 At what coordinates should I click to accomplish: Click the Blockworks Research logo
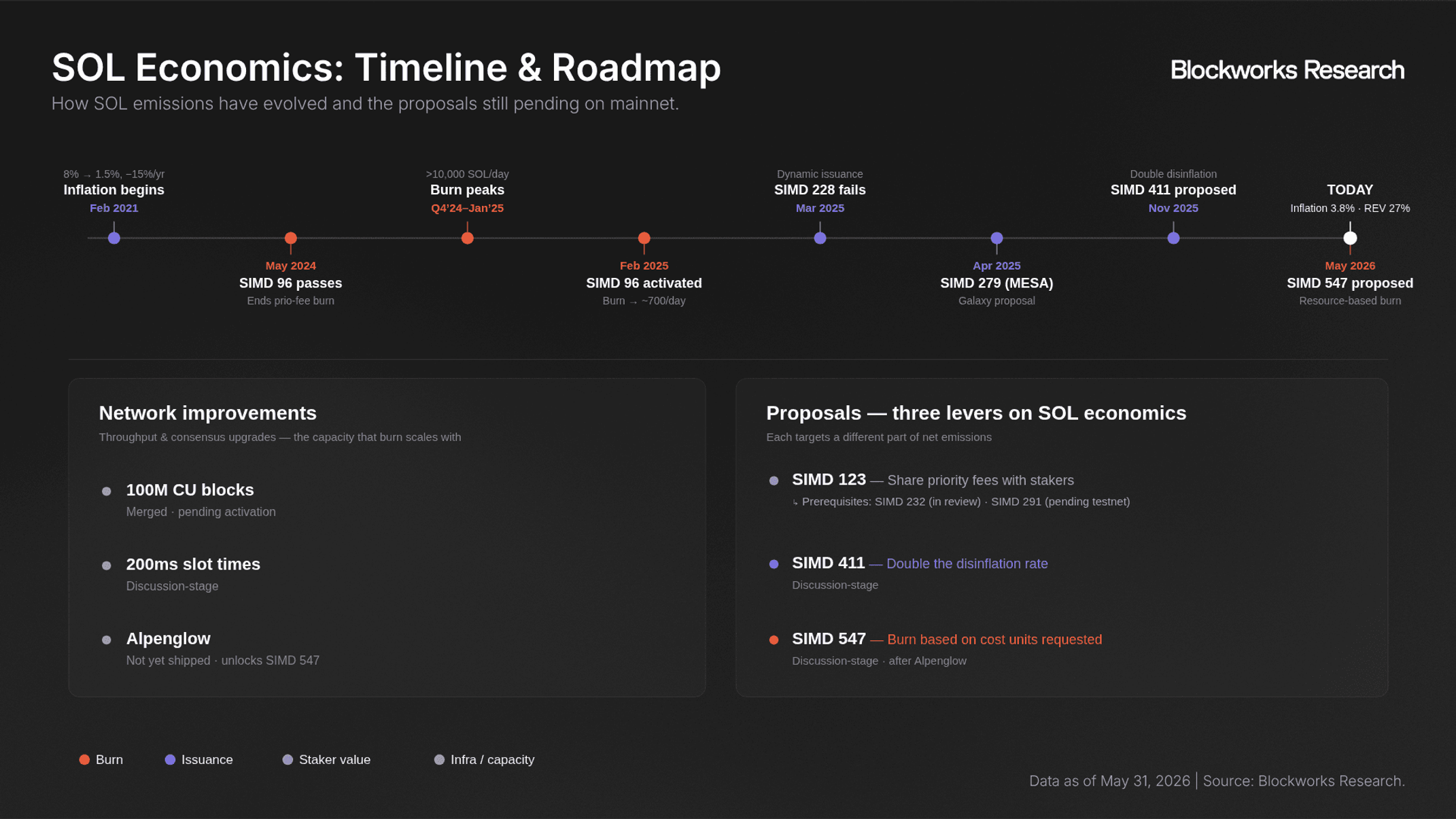(1287, 70)
